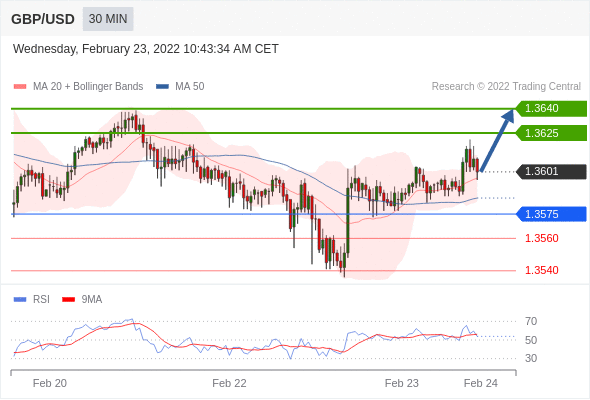Select the 1.3601 current price tag
This screenshot has height=400, width=590.
point(551,172)
